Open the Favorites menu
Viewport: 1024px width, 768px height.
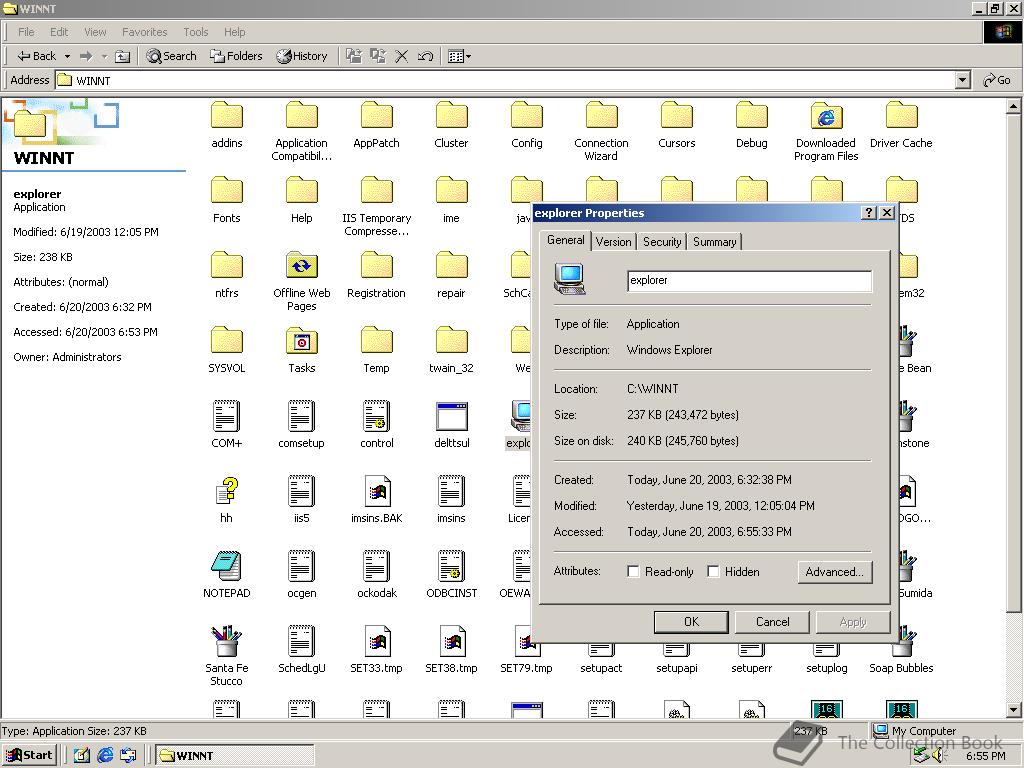click(x=144, y=32)
